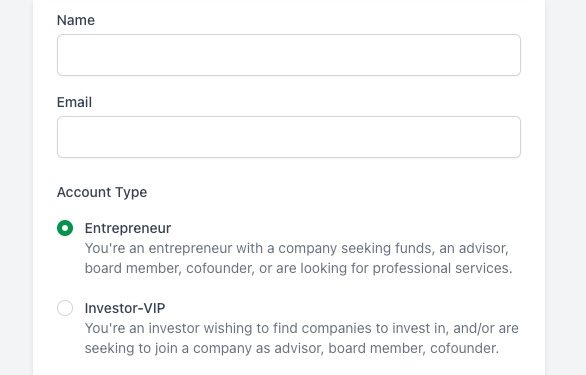This screenshot has height=375, width=586.
Task: Click the Entrepreneur option description paragraph
Action: [298, 258]
